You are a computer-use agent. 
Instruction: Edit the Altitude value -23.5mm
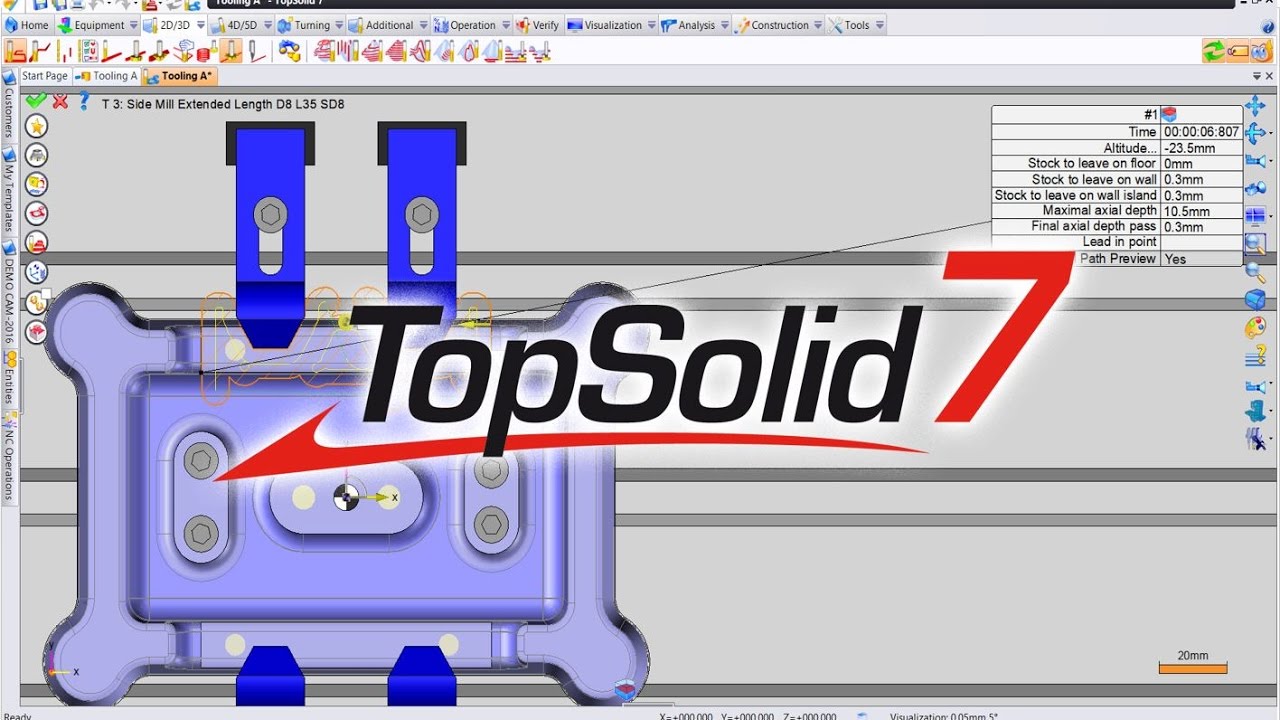[x=1202, y=148]
